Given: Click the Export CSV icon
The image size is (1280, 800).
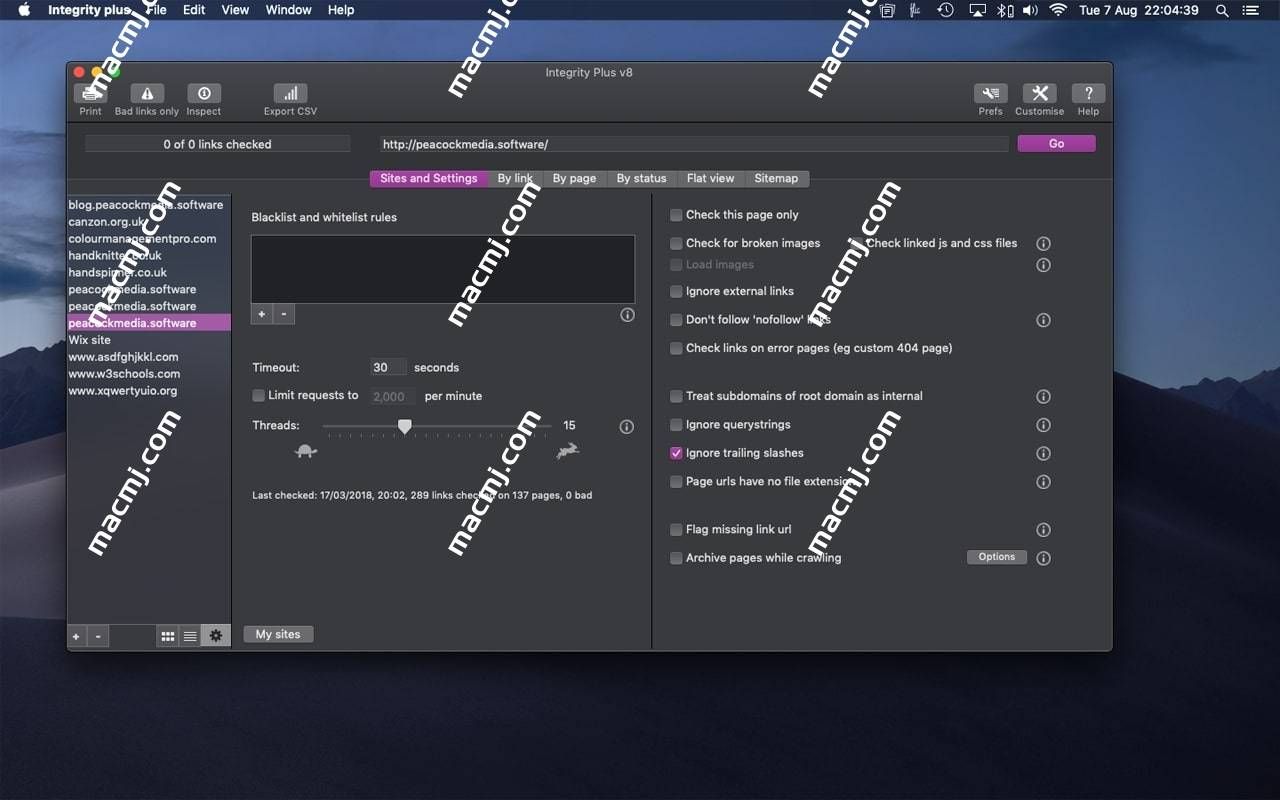Looking at the screenshot, I should click(x=290, y=94).
